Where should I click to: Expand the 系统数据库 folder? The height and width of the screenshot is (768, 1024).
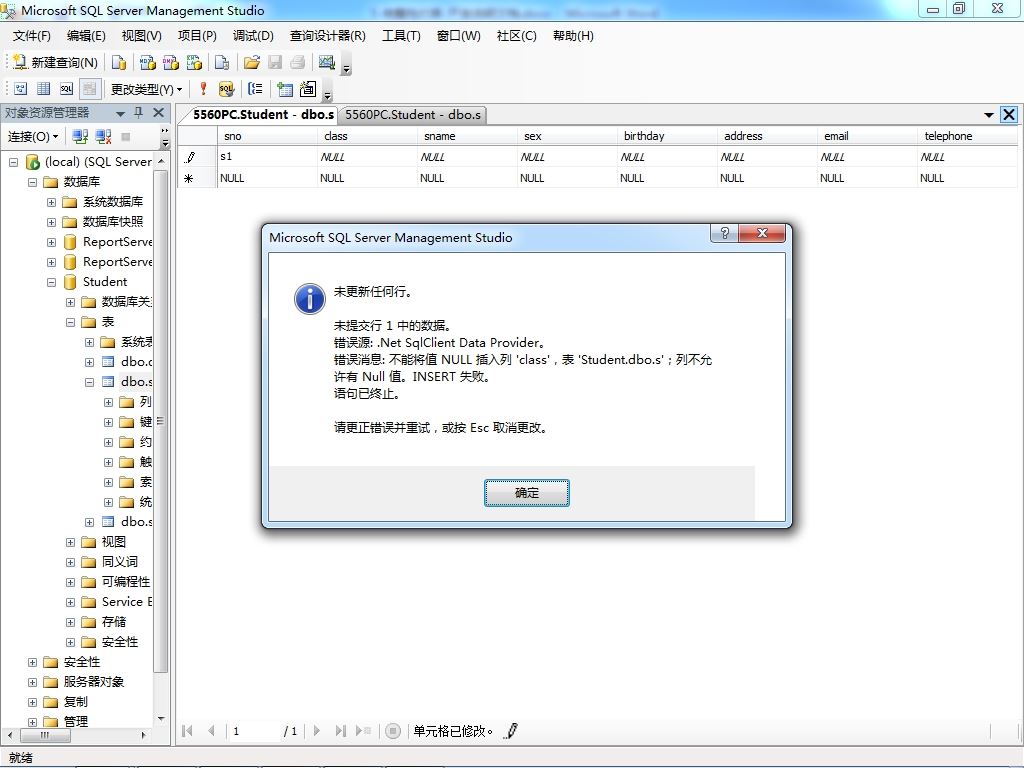click(51, 202)
